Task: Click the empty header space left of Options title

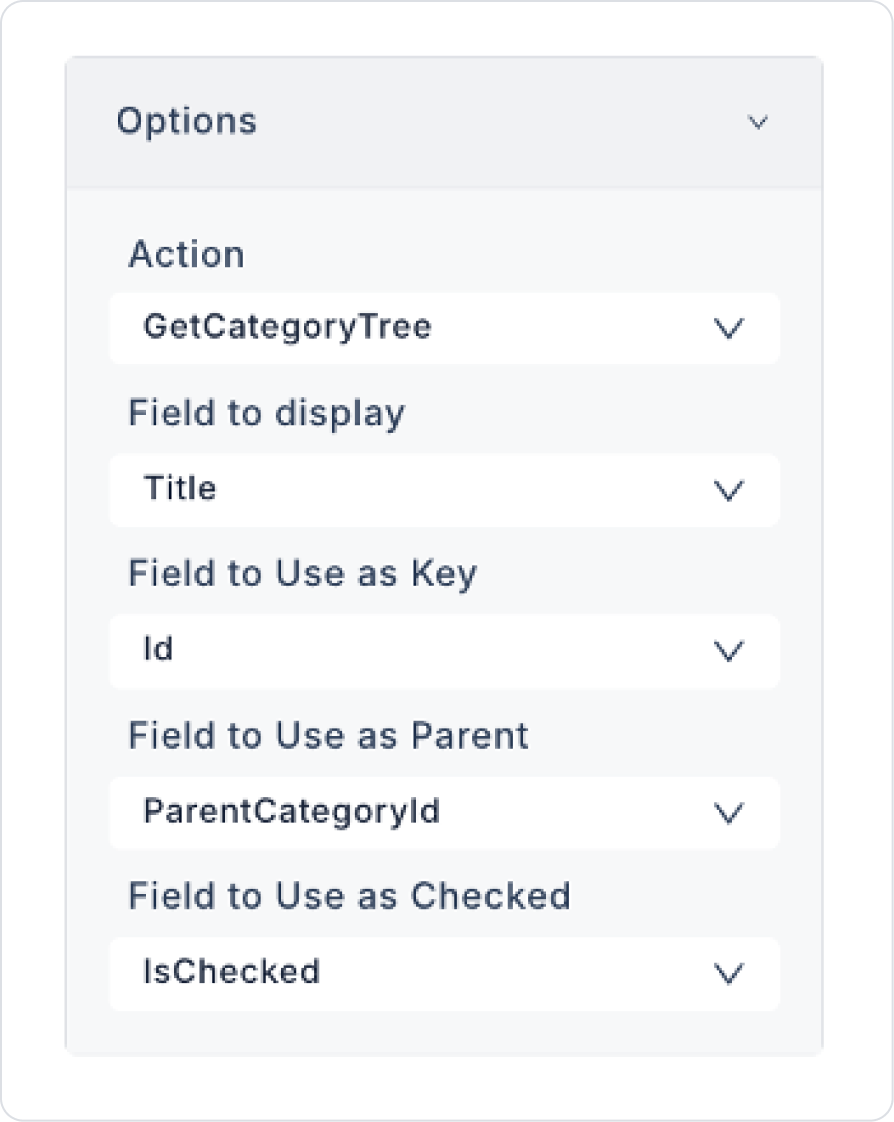Action: pos(90,123)
